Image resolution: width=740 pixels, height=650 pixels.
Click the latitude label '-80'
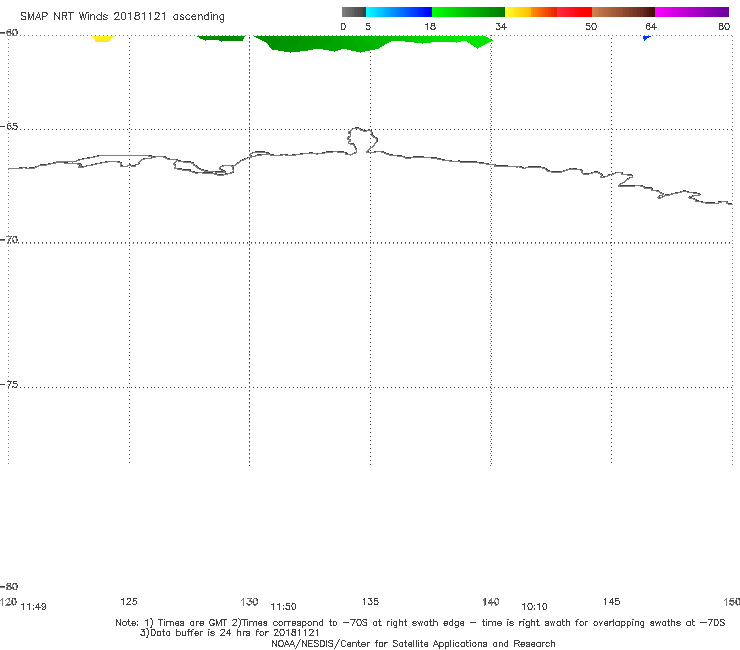[x=9, y=586]
